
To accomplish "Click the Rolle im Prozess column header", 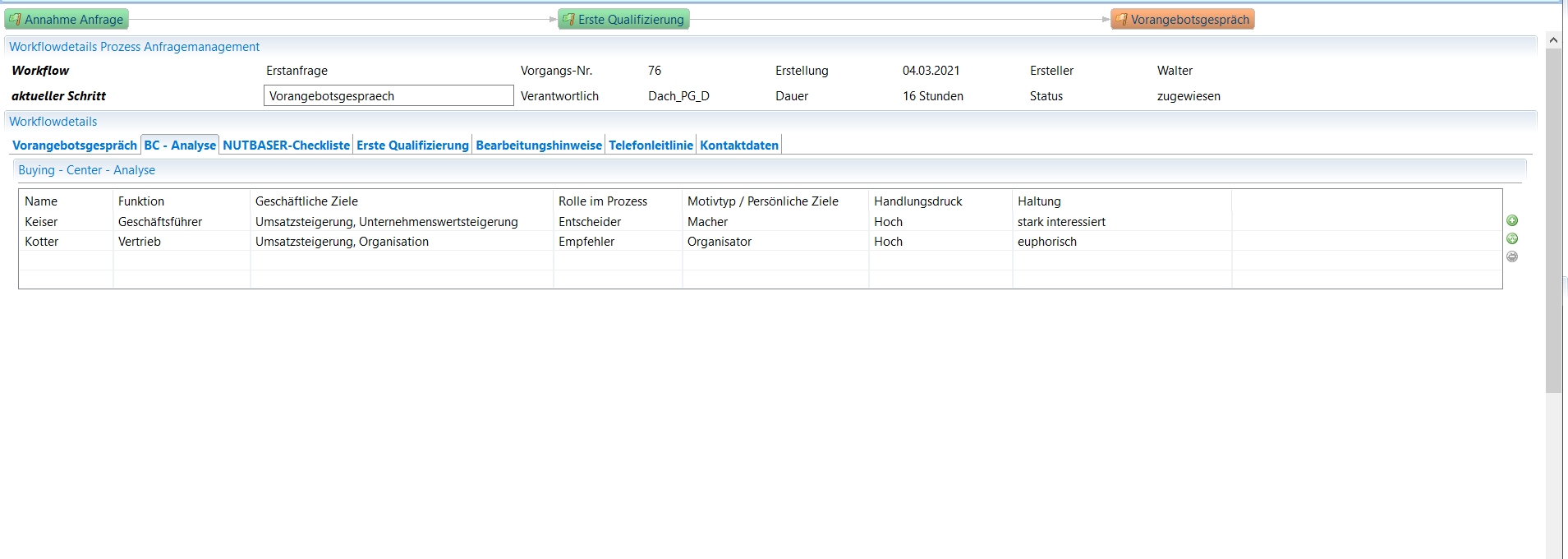I will (618, 201).
